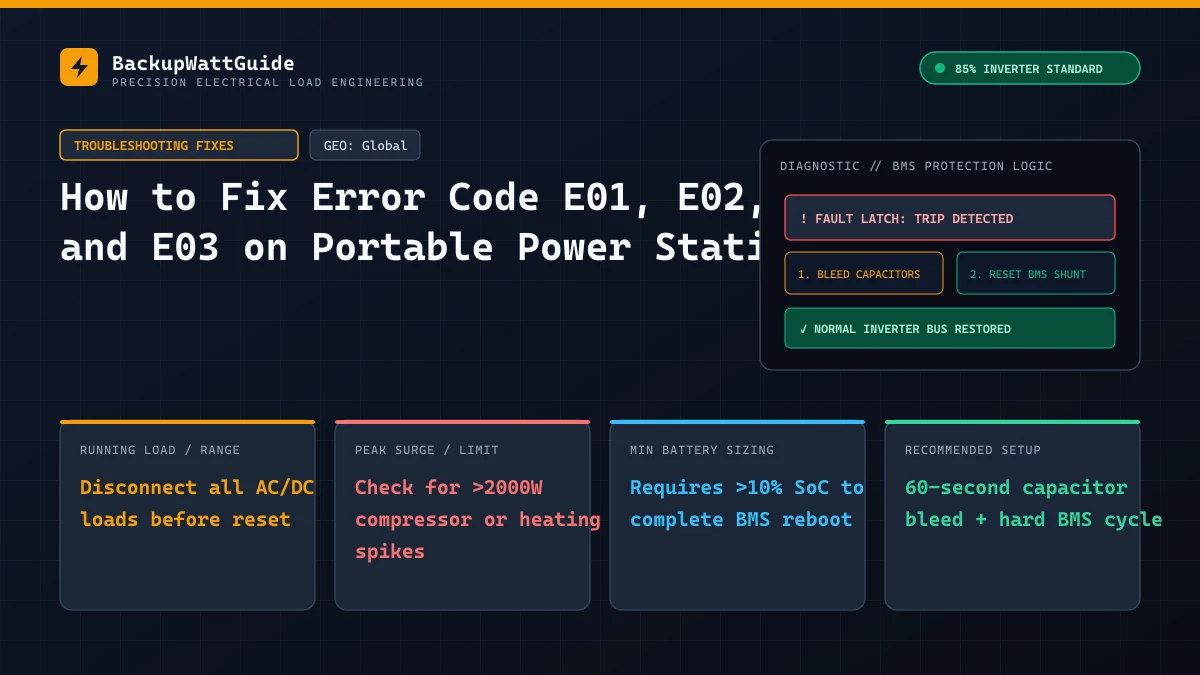Click the Normal Inverter Bus Restored bar
Image resolution: width=1200 pixels, height=675 pixels.
coord(949,328)
